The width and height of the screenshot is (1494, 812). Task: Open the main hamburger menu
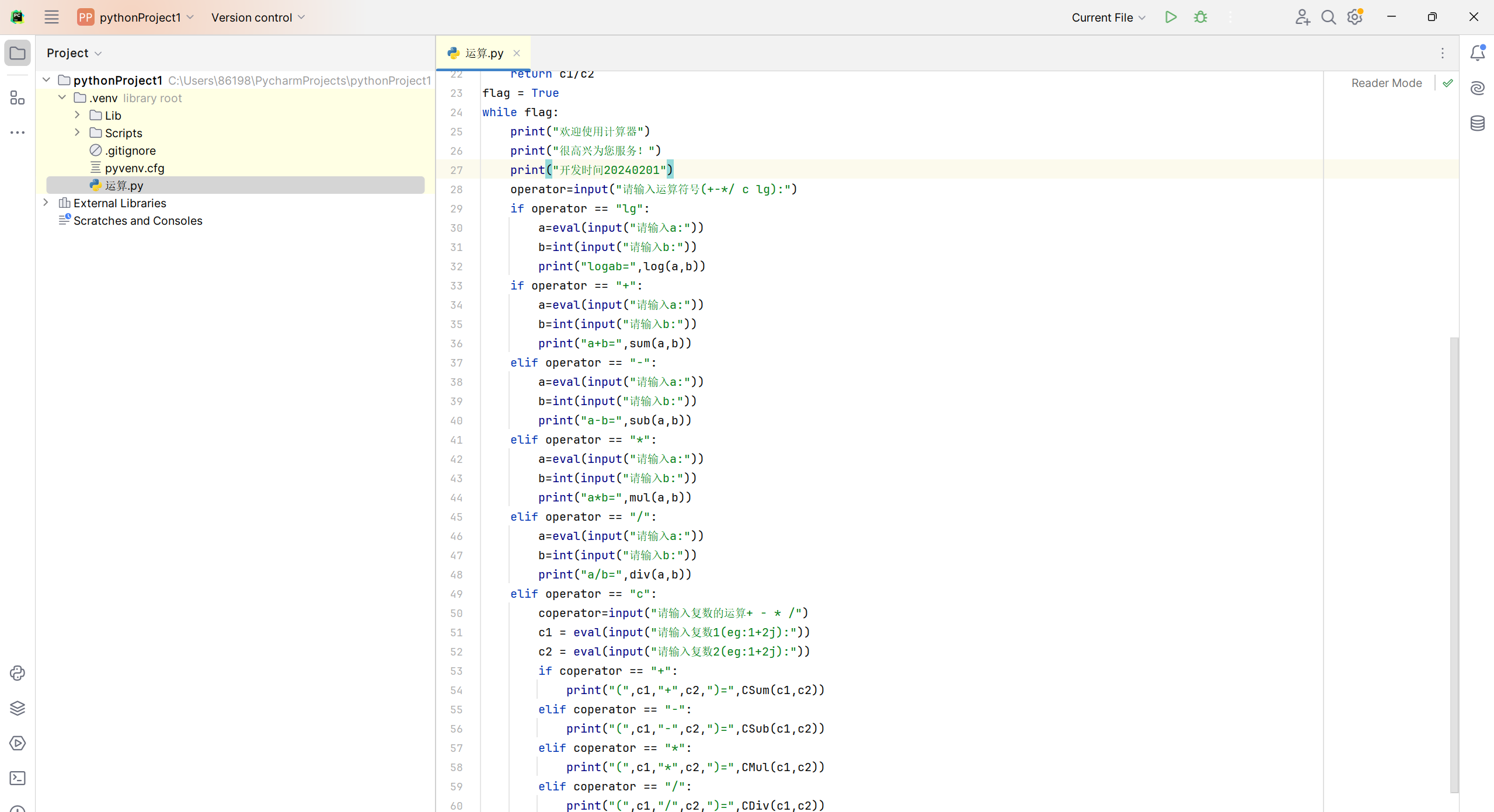[x=51, y=17]
